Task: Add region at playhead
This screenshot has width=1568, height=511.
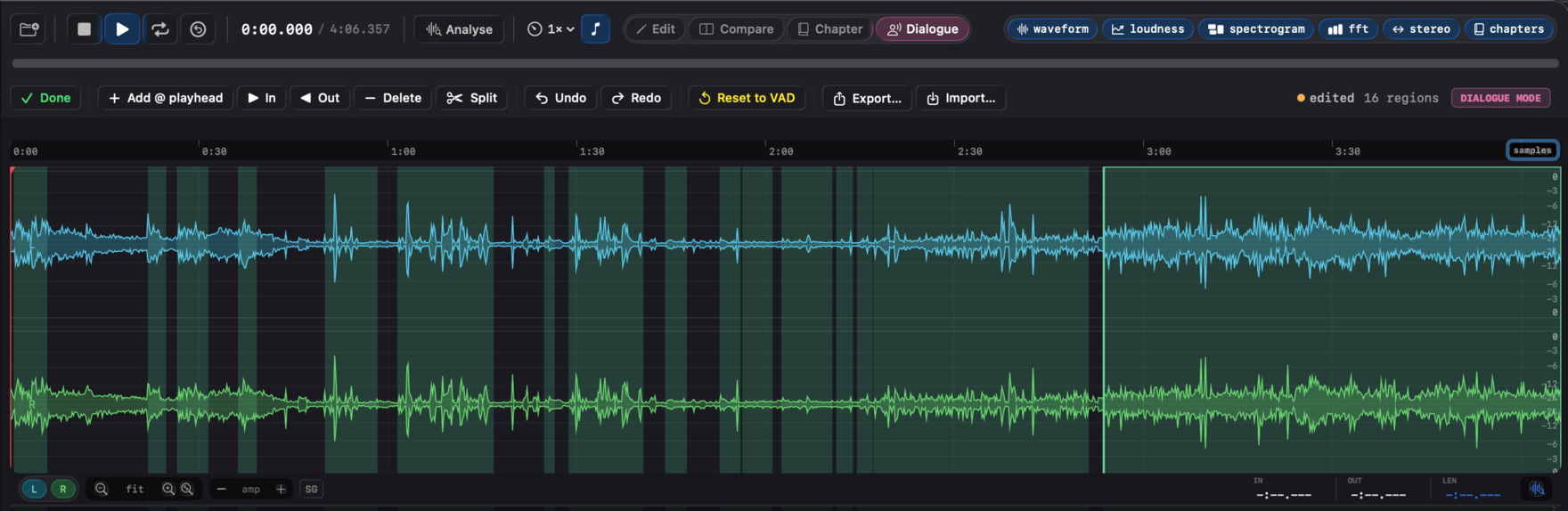Action: tap(166, 98)
